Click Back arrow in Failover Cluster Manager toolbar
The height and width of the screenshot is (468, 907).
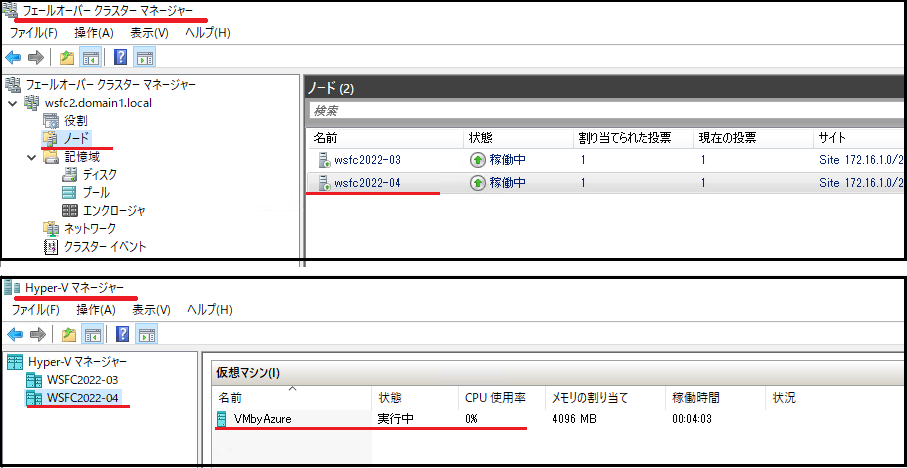(13, 57)
